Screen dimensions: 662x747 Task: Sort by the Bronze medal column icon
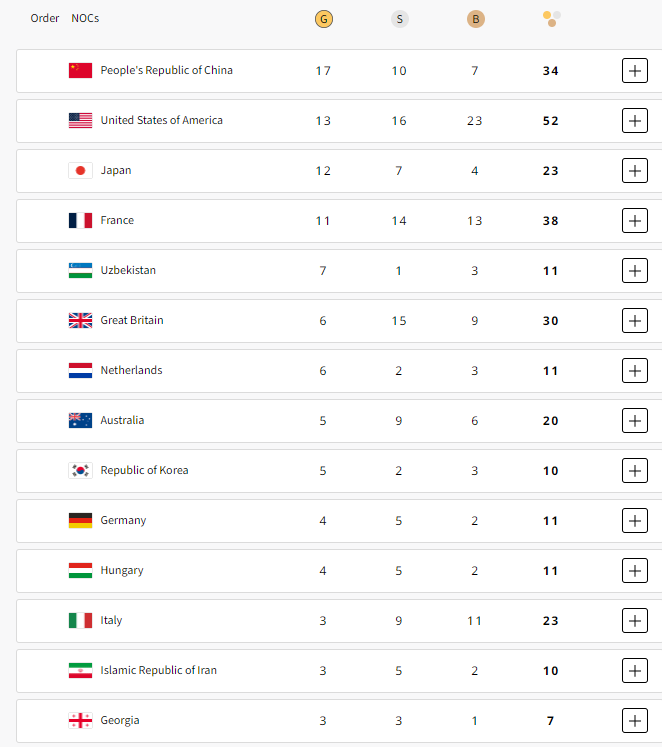pyautogui.click(x=475, y=19)
